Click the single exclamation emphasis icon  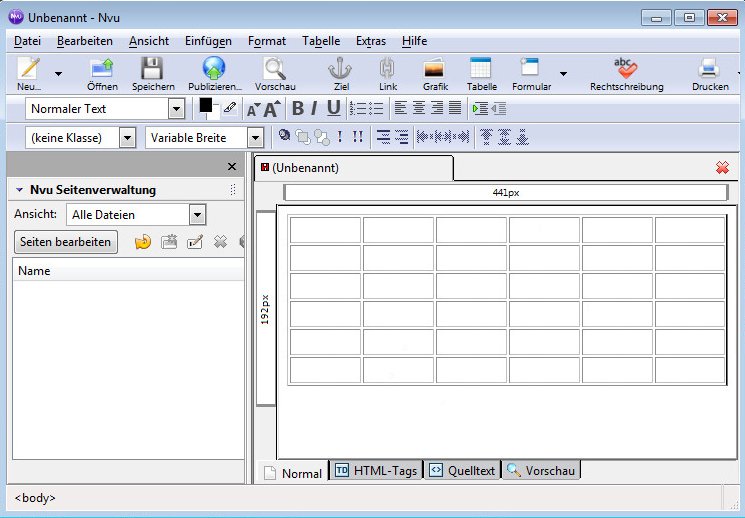[x=340, y=137]
